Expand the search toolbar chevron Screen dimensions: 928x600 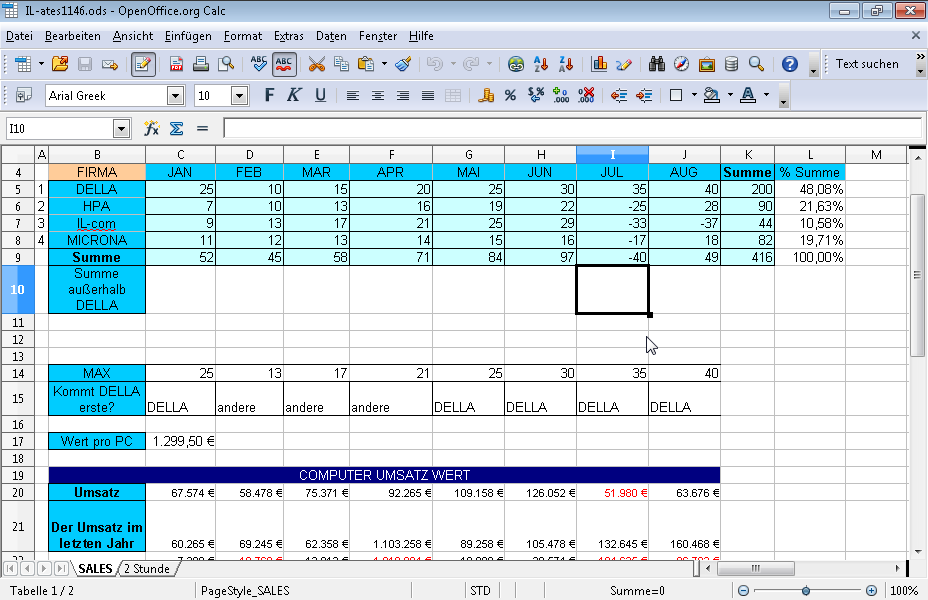point(920,57)
